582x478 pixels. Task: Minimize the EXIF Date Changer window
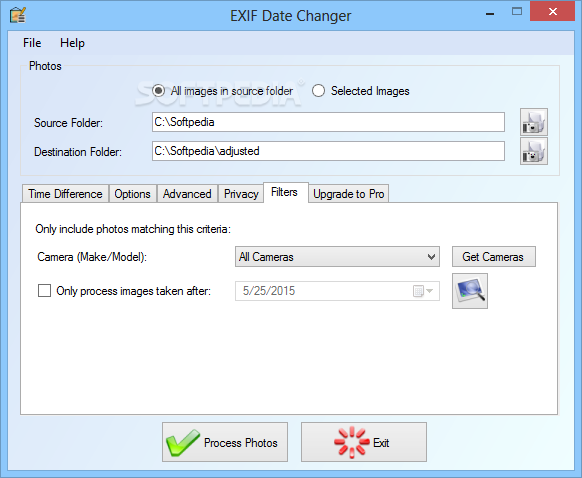(x=490, y=14)
